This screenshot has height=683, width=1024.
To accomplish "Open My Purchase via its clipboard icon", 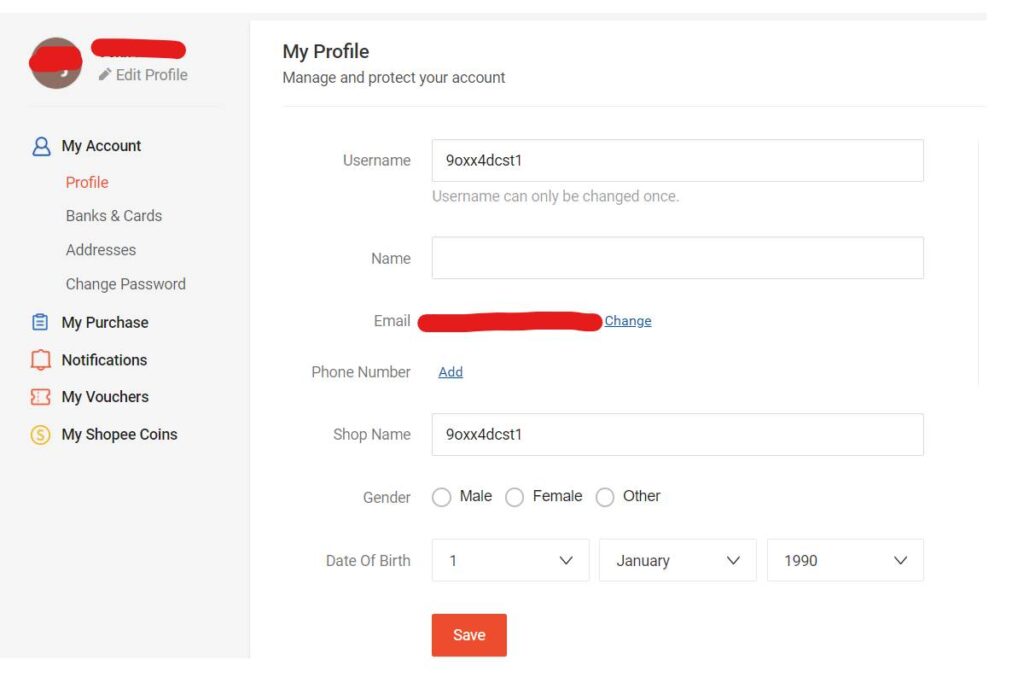I will click(39, 322).
